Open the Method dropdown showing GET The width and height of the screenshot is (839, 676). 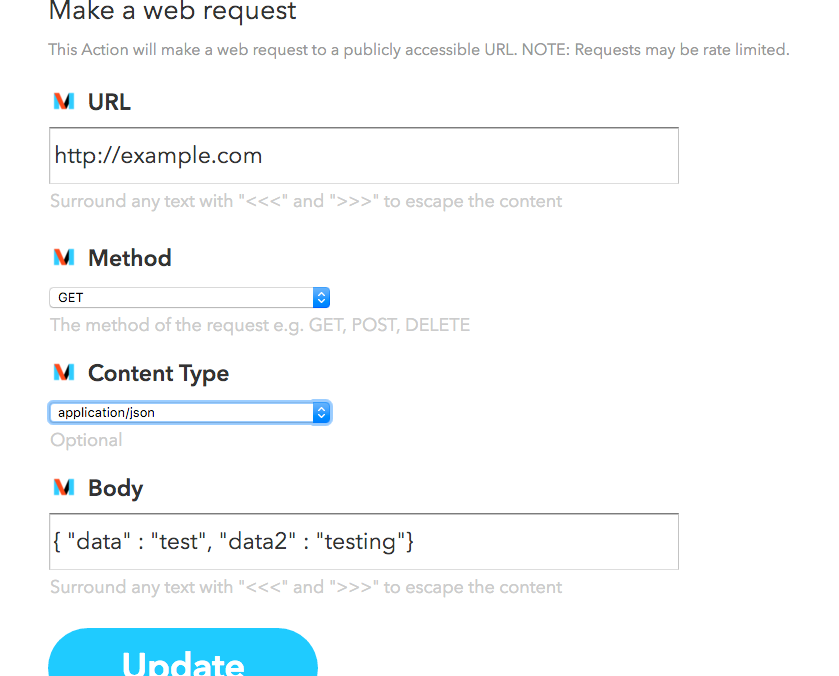(189, 298)
